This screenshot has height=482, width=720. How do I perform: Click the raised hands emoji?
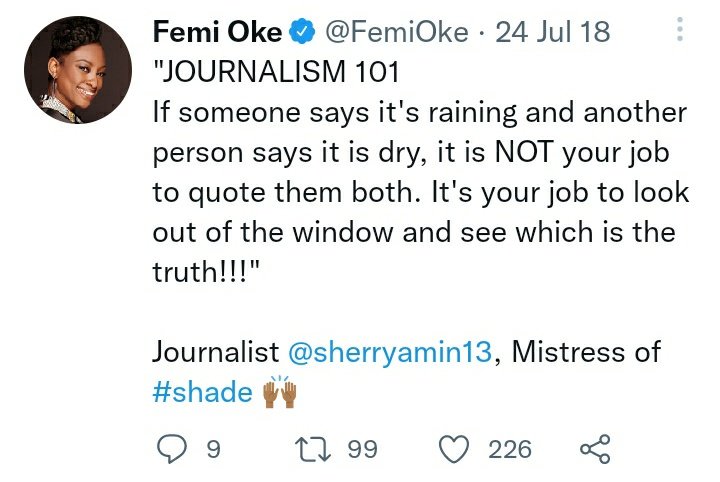click(x=280, y=392)
